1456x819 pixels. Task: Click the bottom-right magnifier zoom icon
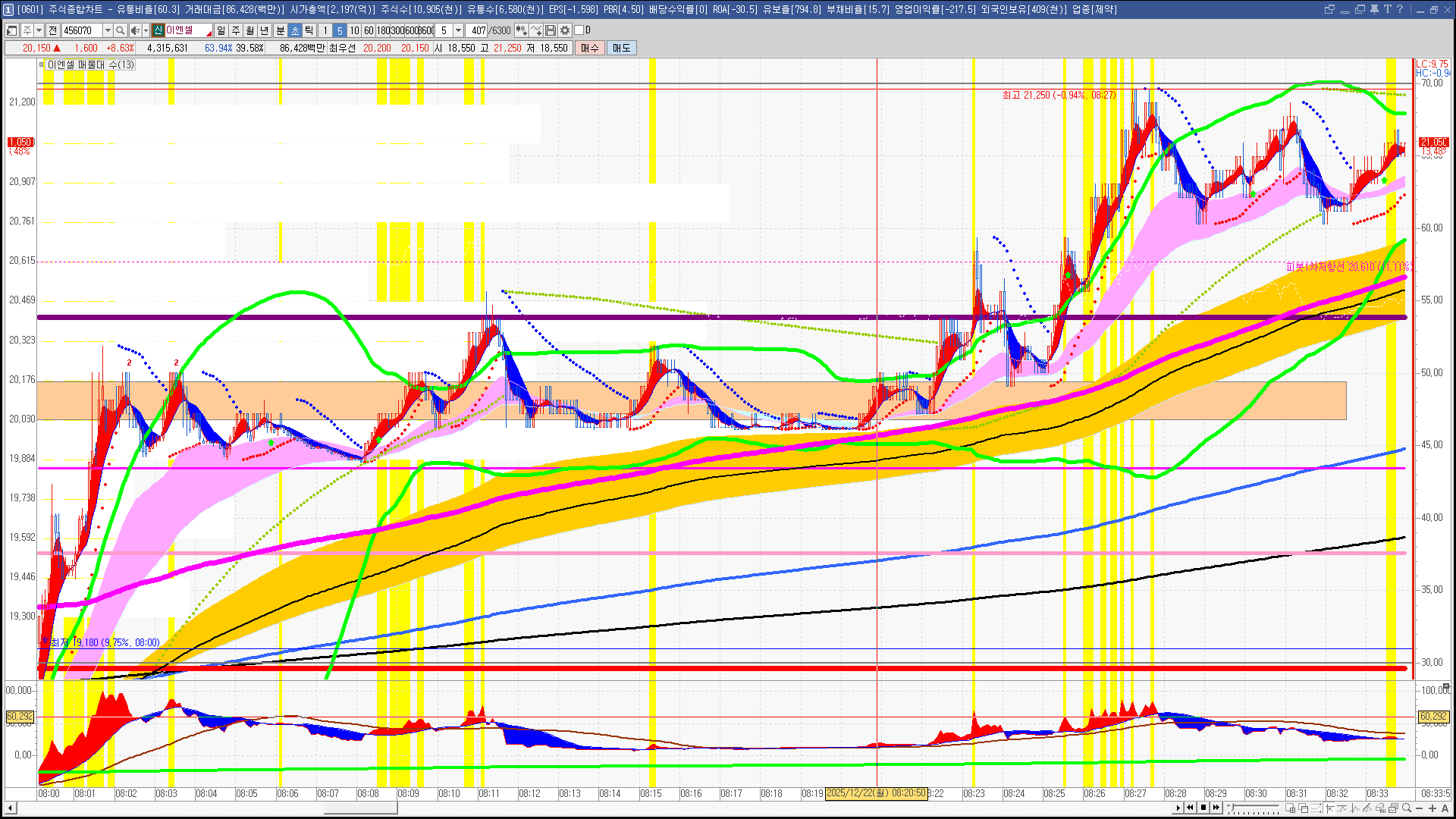point(1407,808)
